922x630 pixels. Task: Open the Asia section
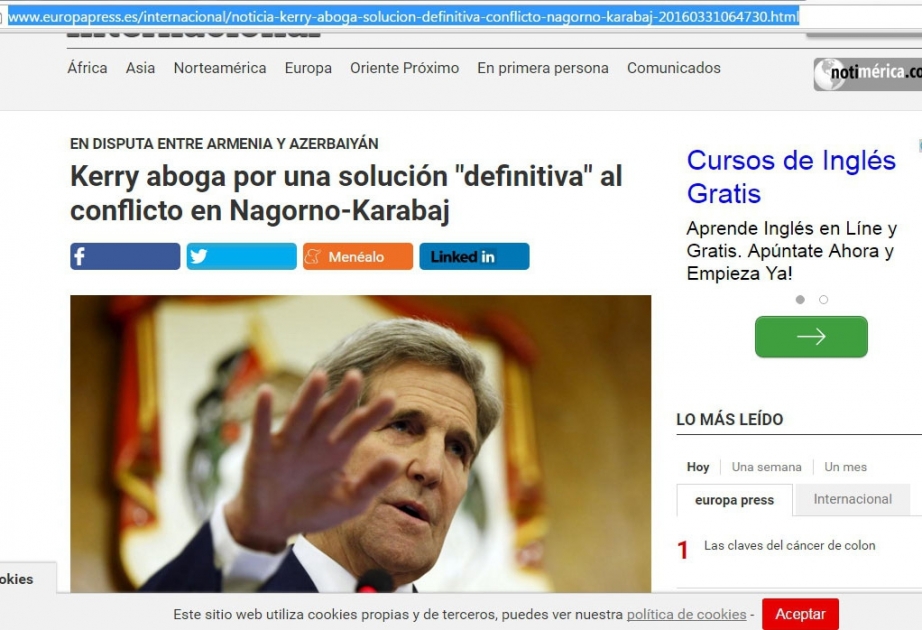[141, 68]
